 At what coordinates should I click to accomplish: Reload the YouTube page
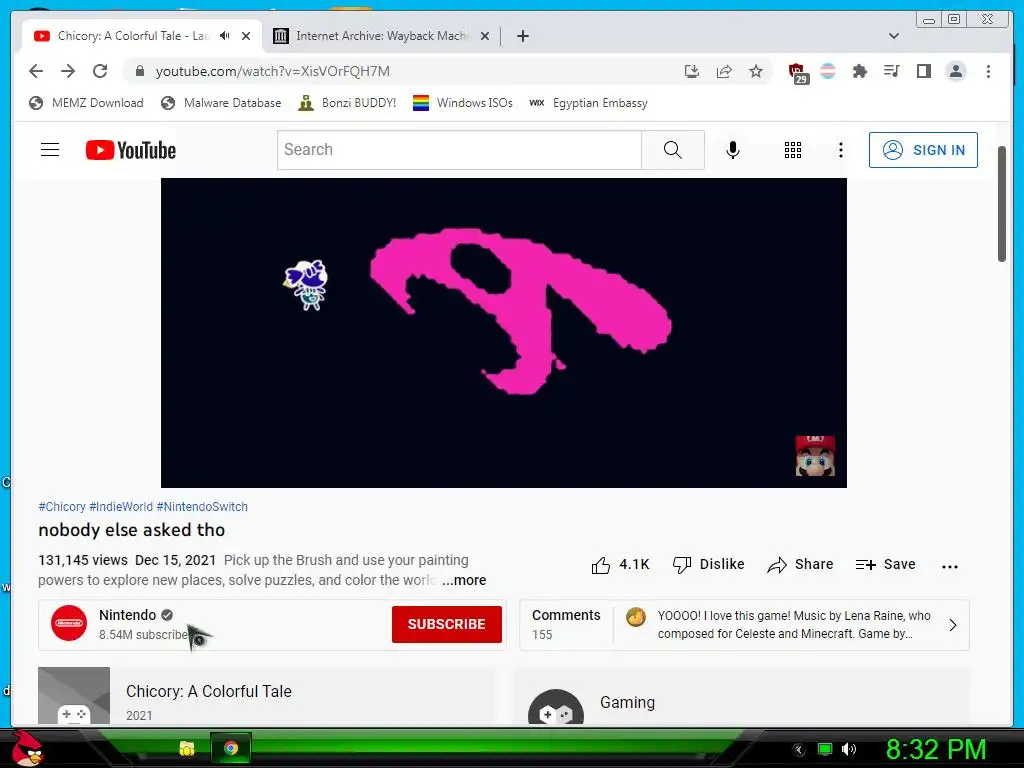click(x=100, y=71)
